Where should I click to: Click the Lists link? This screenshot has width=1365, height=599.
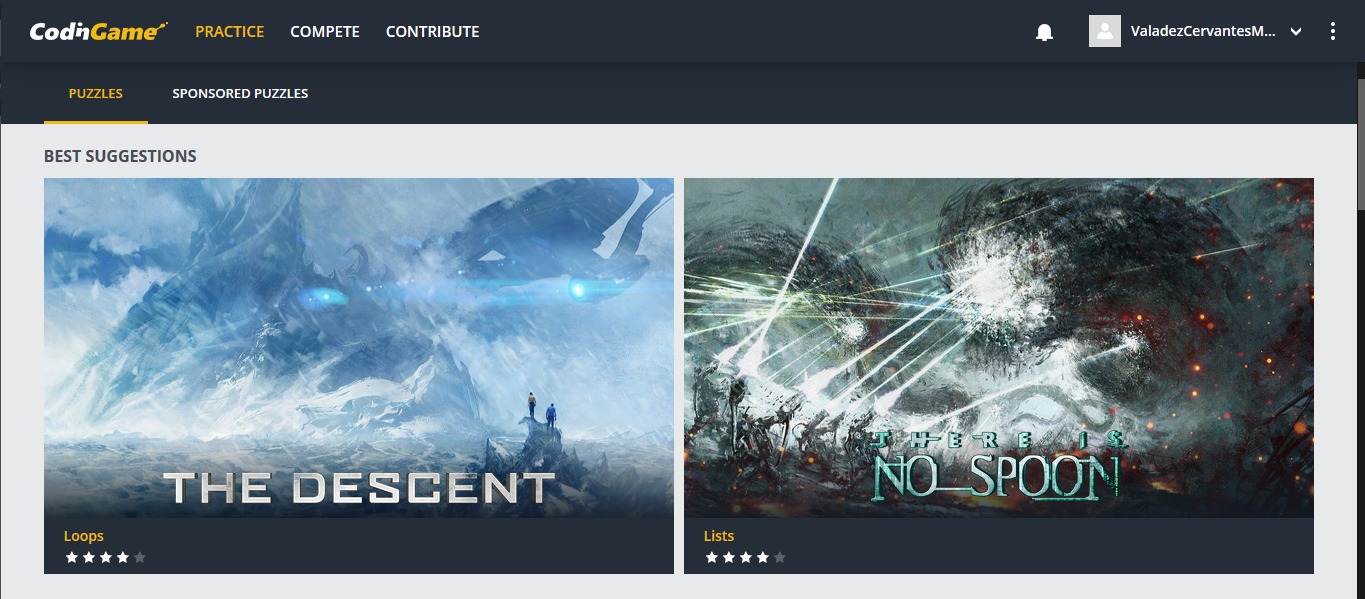coord(719,536)
